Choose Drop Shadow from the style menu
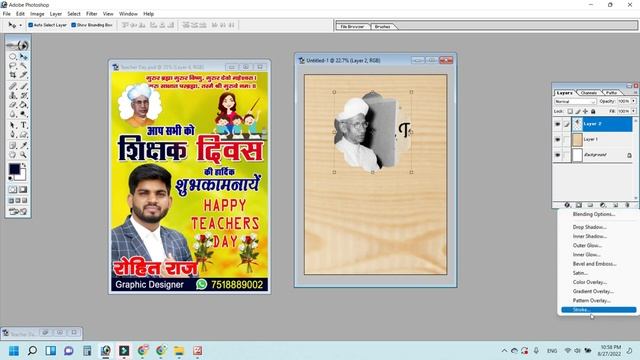This screenshot has width=640, height=360. 589,227
